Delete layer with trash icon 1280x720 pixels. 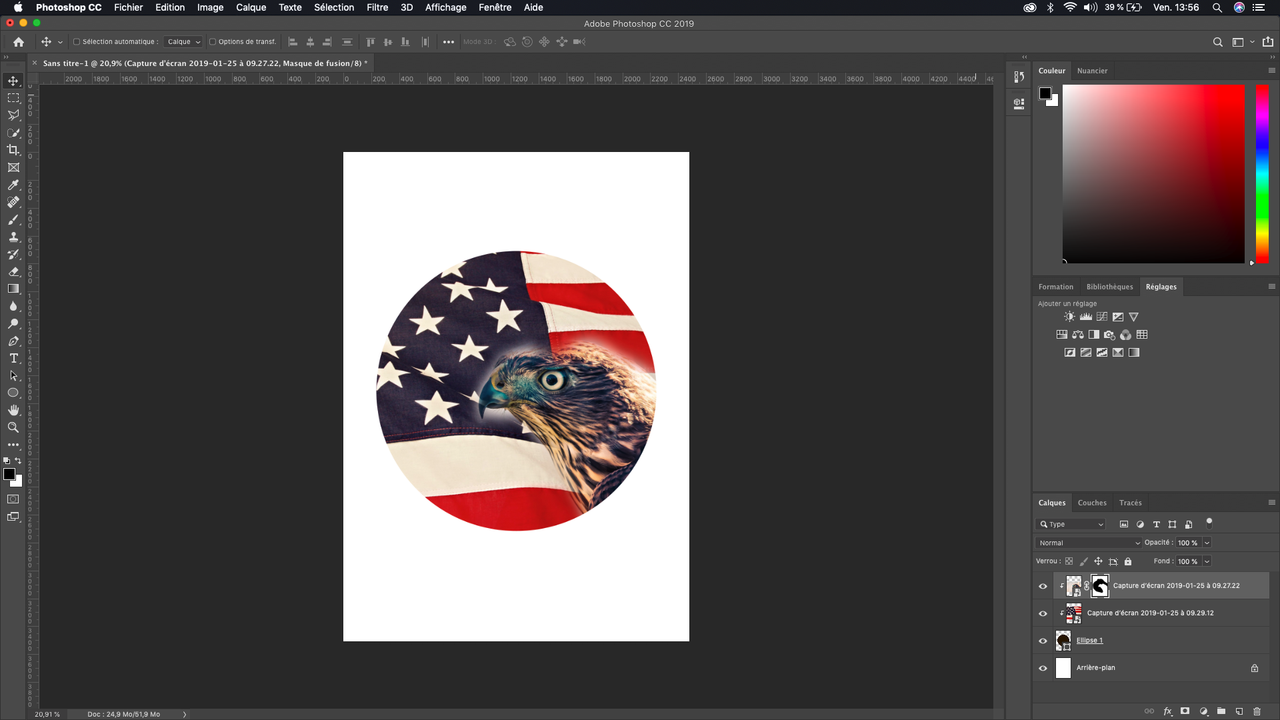pyautogui.click(x=1257, y=711)
